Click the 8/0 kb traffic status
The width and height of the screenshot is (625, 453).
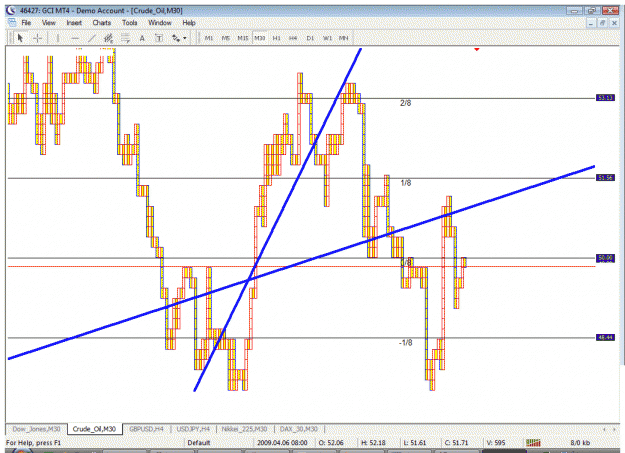580,443
